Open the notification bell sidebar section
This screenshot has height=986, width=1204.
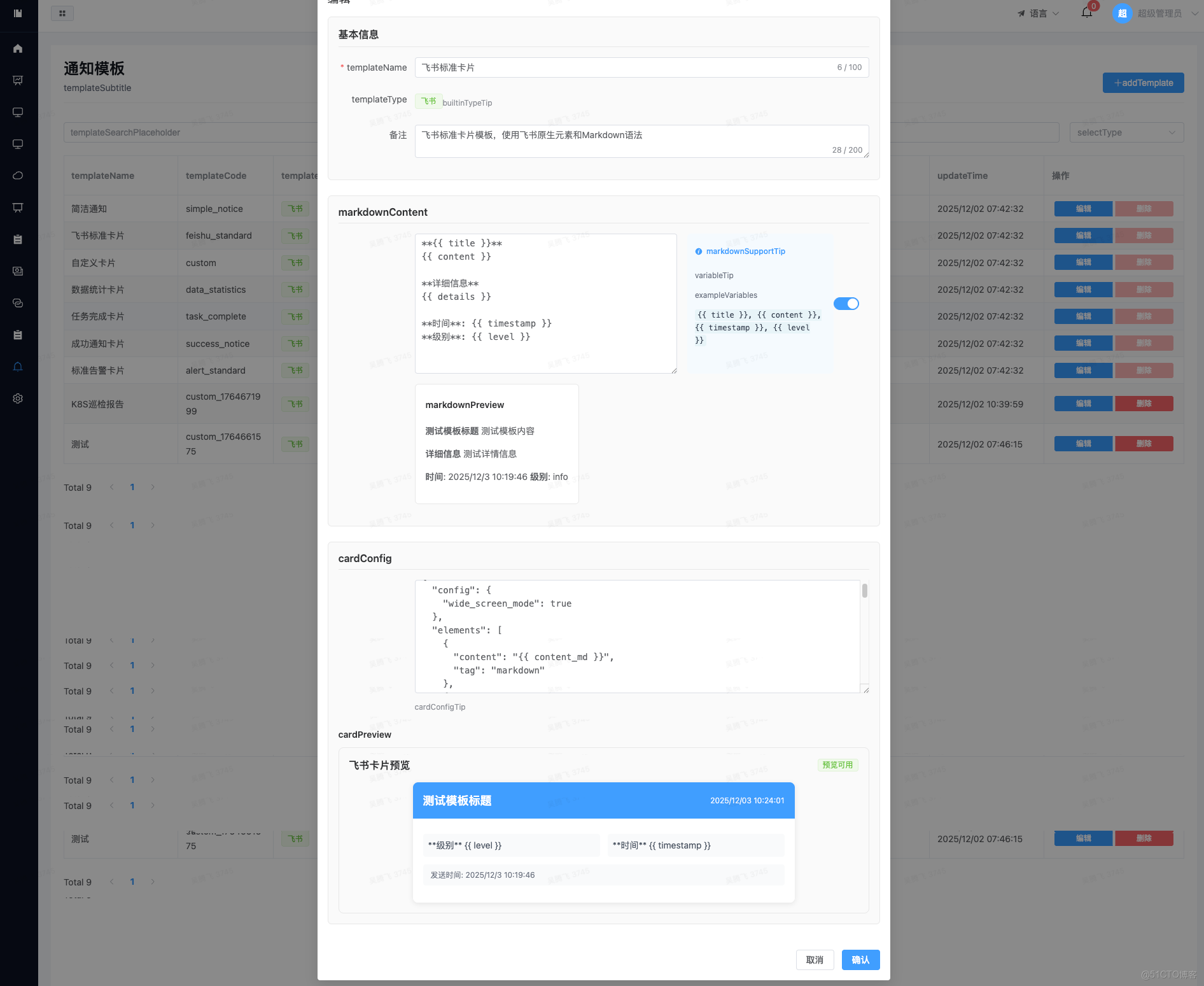[18, 367]
